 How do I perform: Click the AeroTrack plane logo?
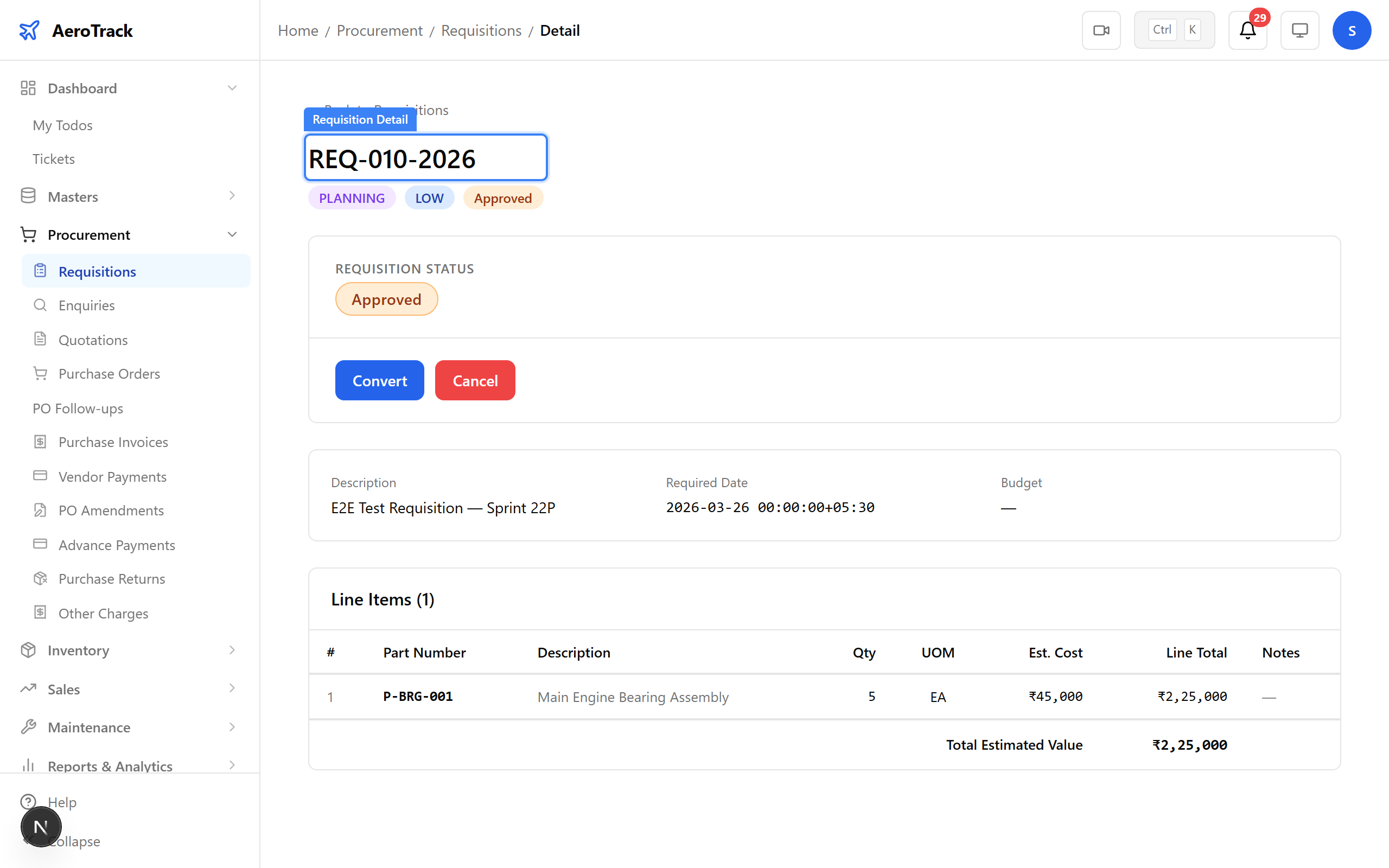(x=30, y=30)
